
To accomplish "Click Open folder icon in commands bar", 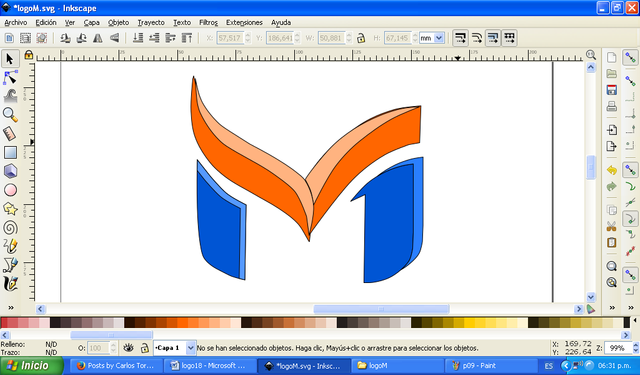I will (611, 73).
